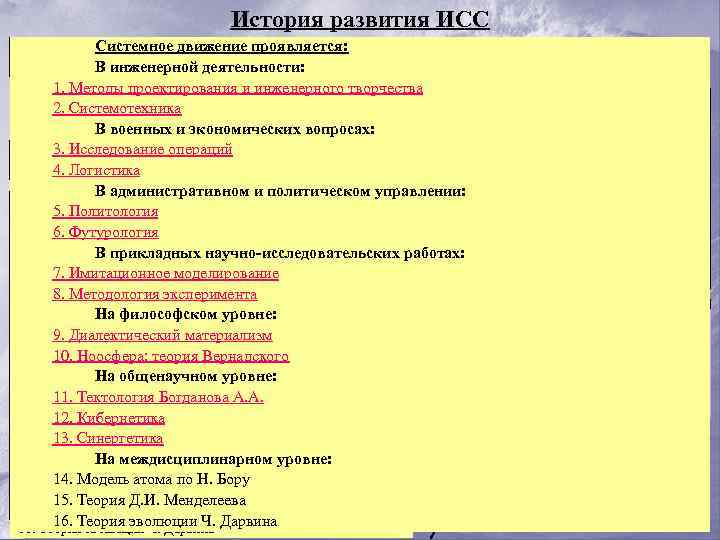Click 'В административном и политическом управлении:' heading
The height and width of the screenshot is (540, 720).
[x=280, y=191]
